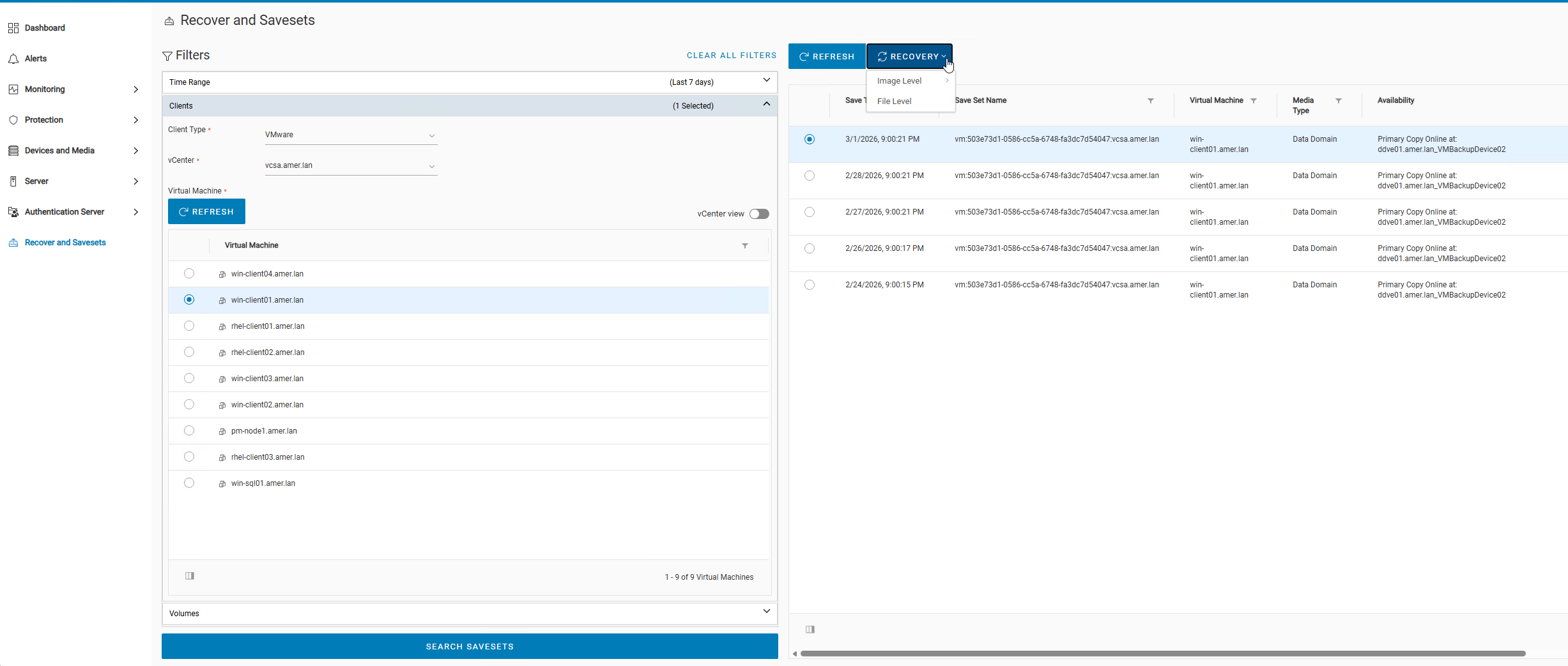The height and width of the screenshot is (666, 1568).
Task: Open the Dashboard icon in sidebar
Action: coord(13,28)
